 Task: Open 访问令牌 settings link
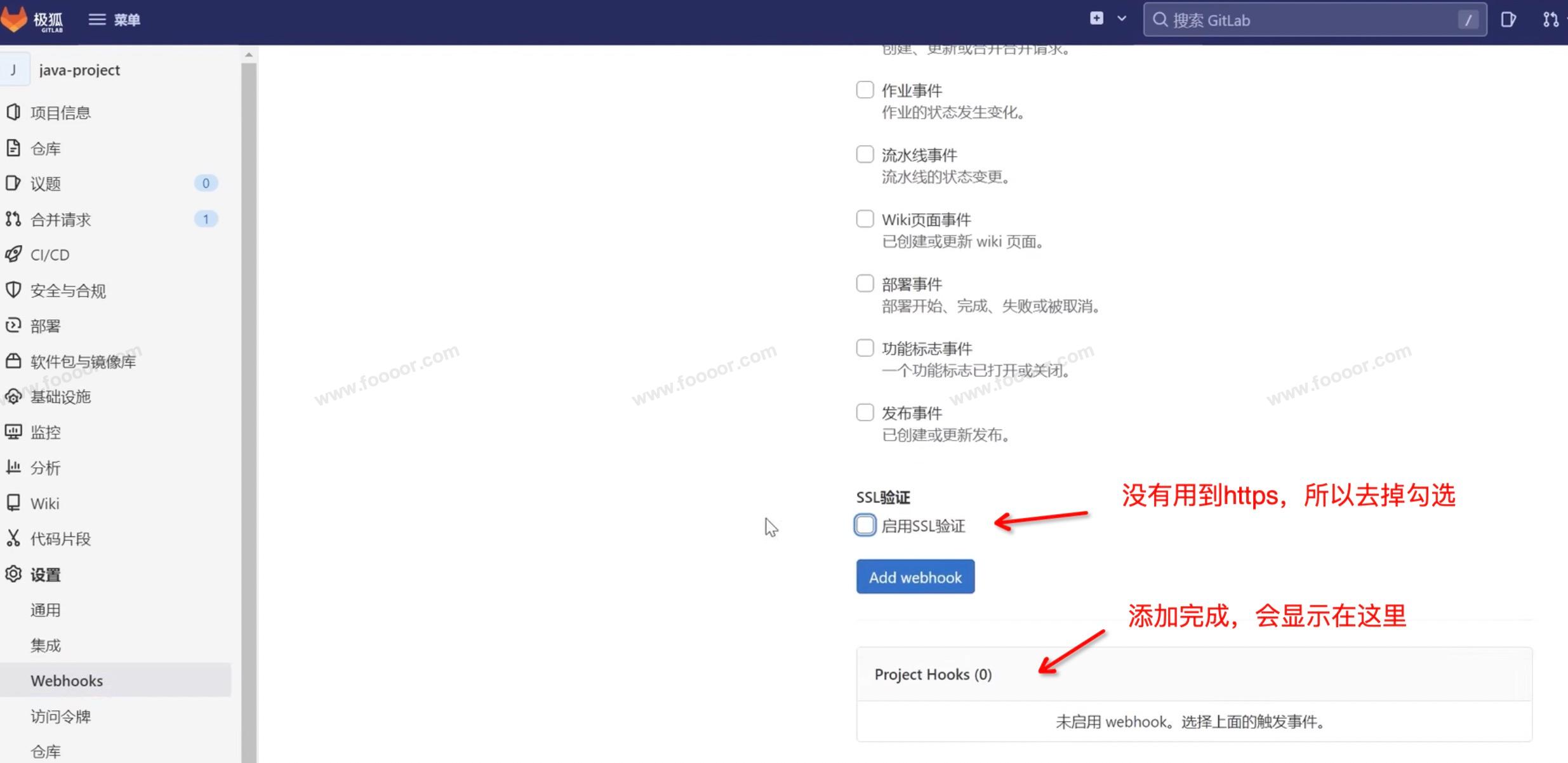coord(60,717)
